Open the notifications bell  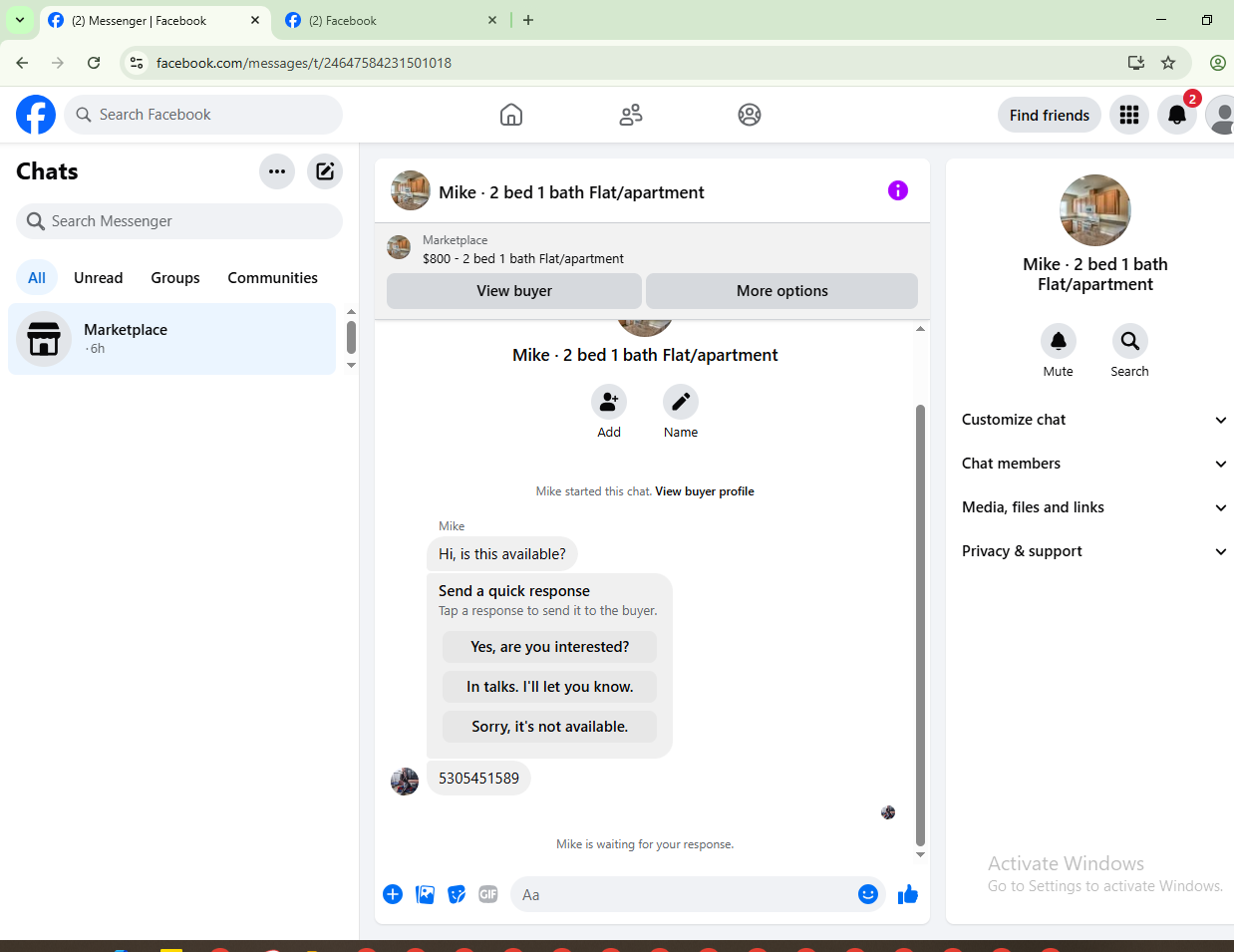1177,115
